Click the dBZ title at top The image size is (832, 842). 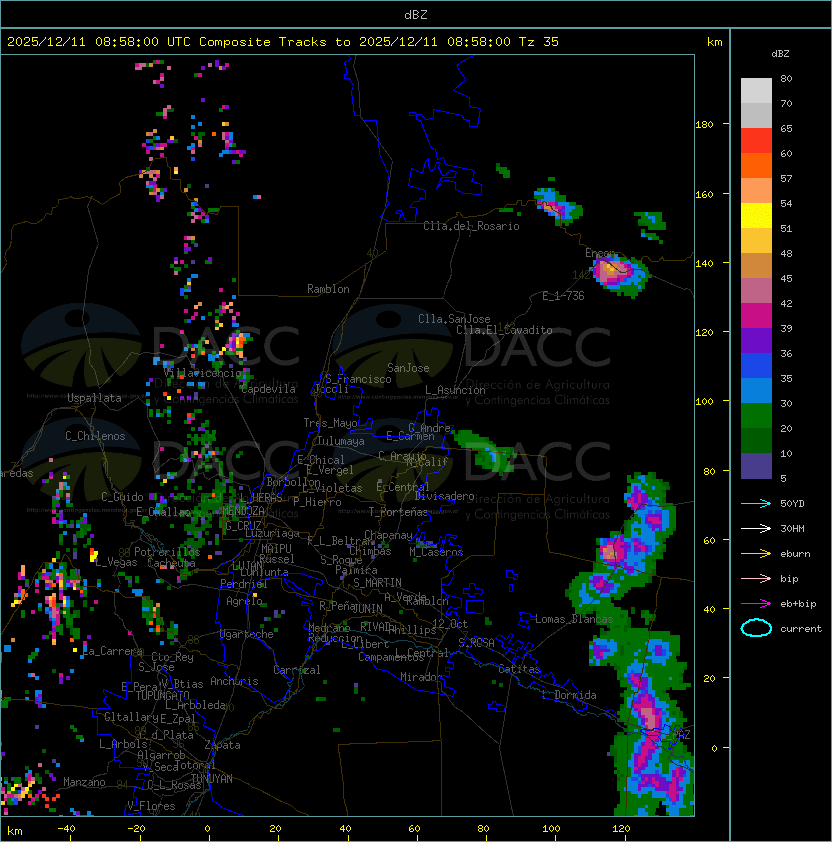(416, 15)
